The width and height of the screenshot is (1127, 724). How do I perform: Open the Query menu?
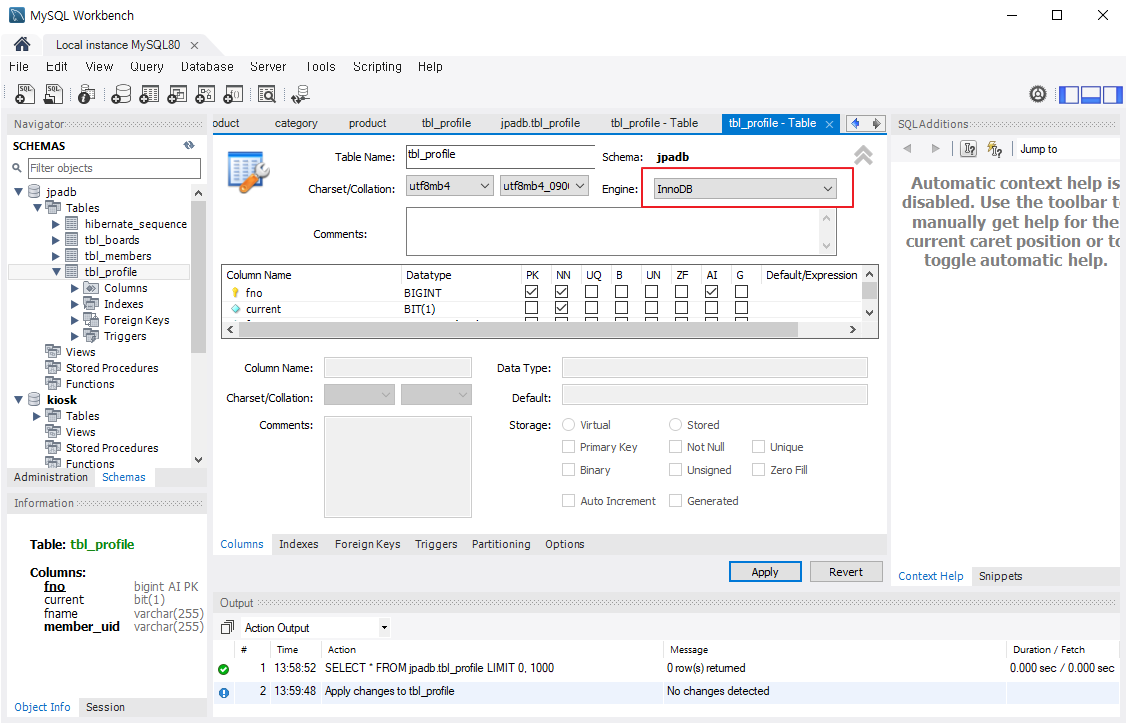(x=147, y=67)
